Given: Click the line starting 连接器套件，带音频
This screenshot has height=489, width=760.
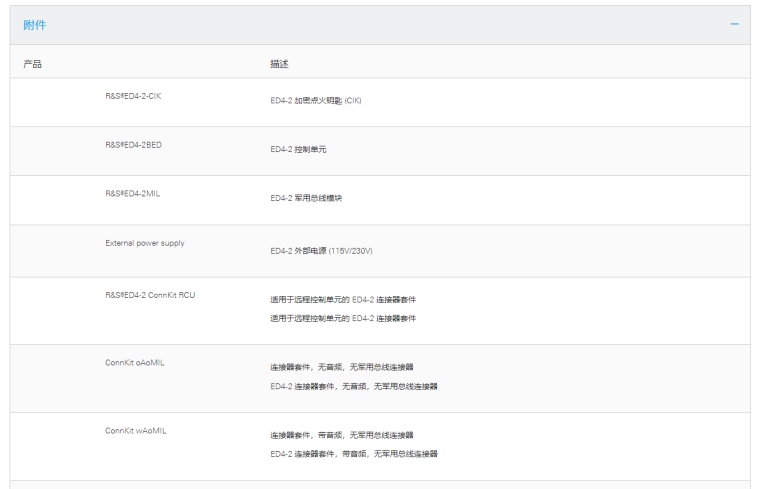Looking at the screenshot, I should pyautogui.click(x=342, y=435).
